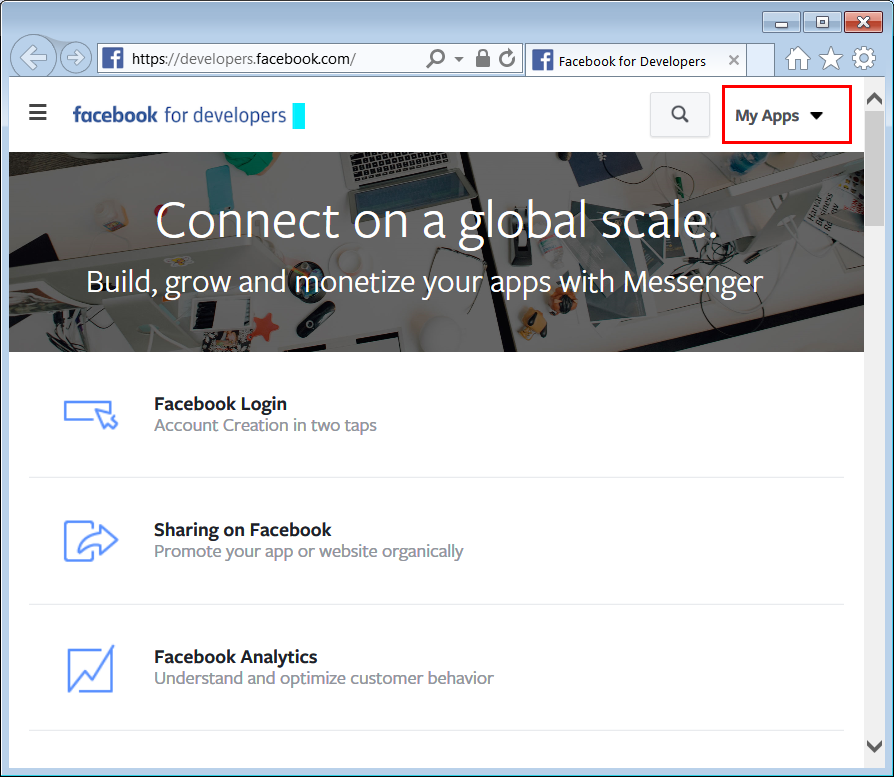Click the Facebook Analytics chart icon
The height and width of the screenshot is (777, 894).
coord(91,669)
